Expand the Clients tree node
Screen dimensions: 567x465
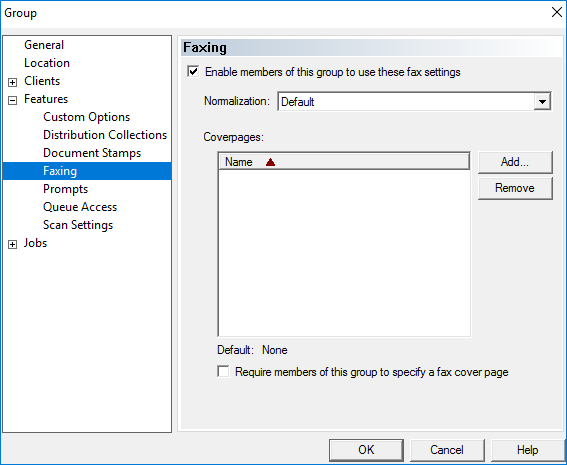click(12, 82)
